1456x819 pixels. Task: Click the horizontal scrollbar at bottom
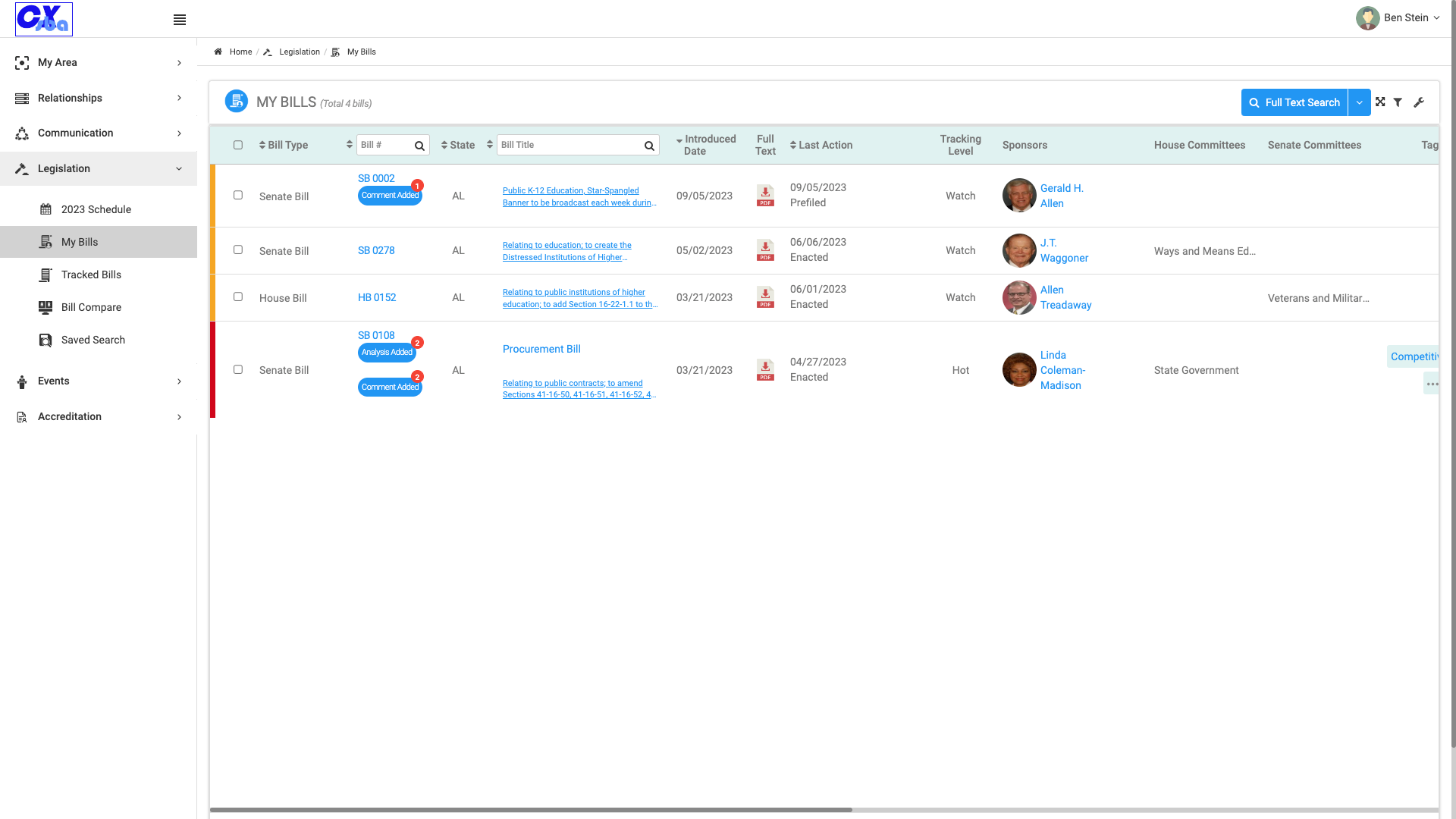coord(531,810)
